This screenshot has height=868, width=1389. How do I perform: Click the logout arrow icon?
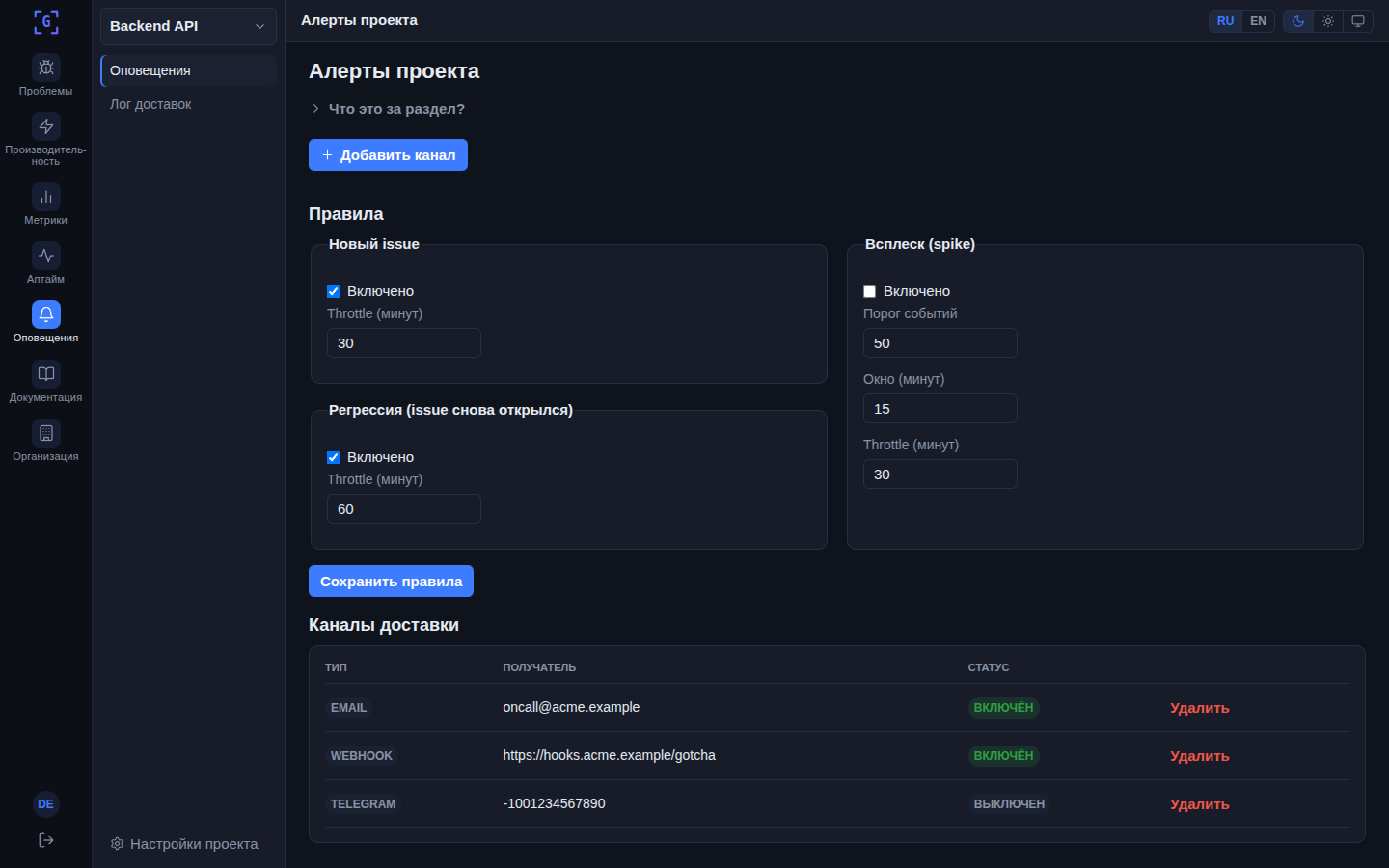tap(45, 840)
